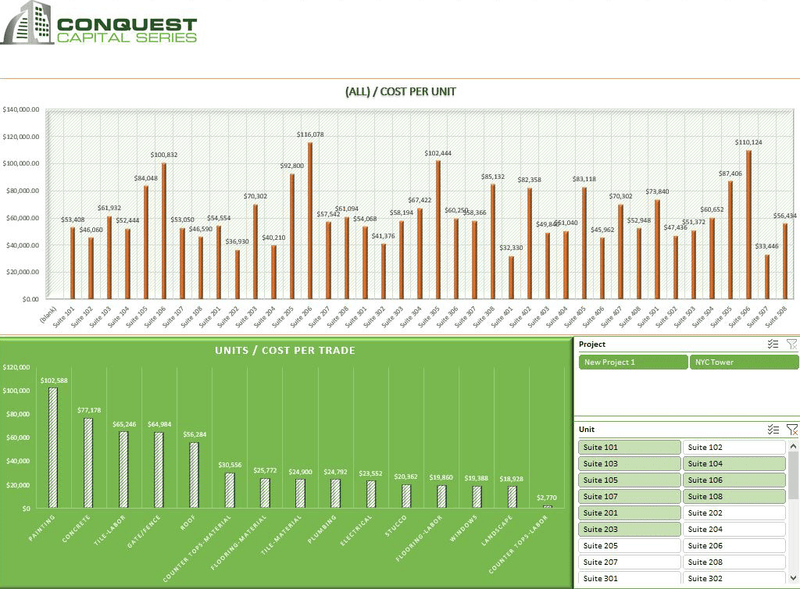Select Suite 206 in the Unit list
This screenshot has width=800, height=589.
pos(734,546)
